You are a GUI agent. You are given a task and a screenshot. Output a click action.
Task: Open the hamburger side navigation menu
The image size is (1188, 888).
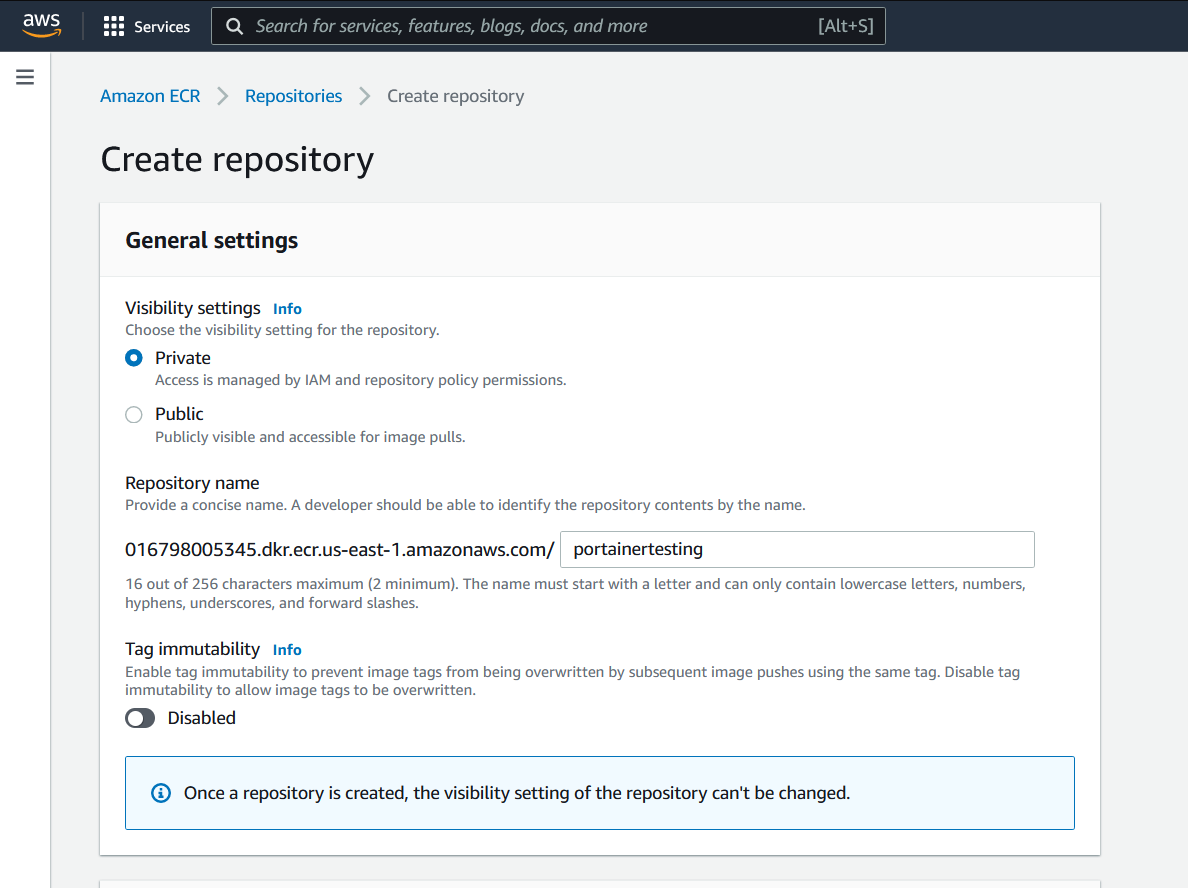click(25, 77)
